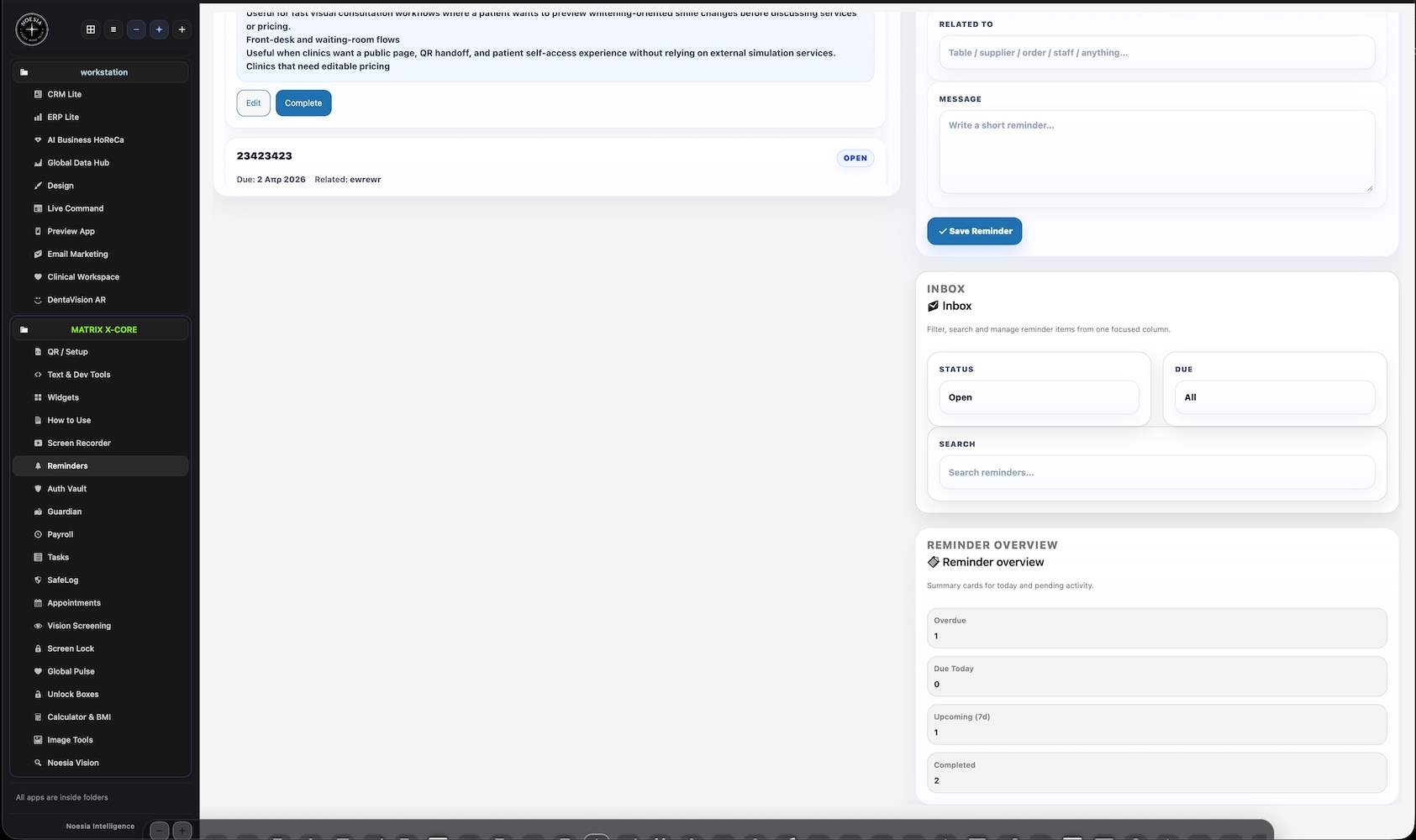Screen dimensions: 1416x840
Task: Collapse the workstation folder
Action: point(101,72)
